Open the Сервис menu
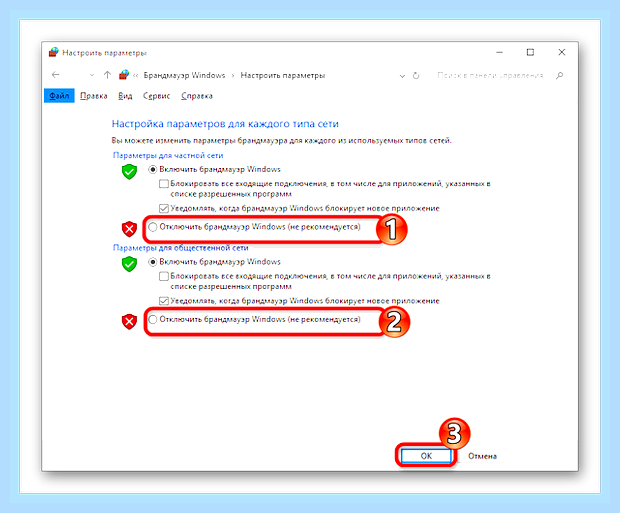Image resolution: width=620 pixels, height=513 pixels. [157, 96]
